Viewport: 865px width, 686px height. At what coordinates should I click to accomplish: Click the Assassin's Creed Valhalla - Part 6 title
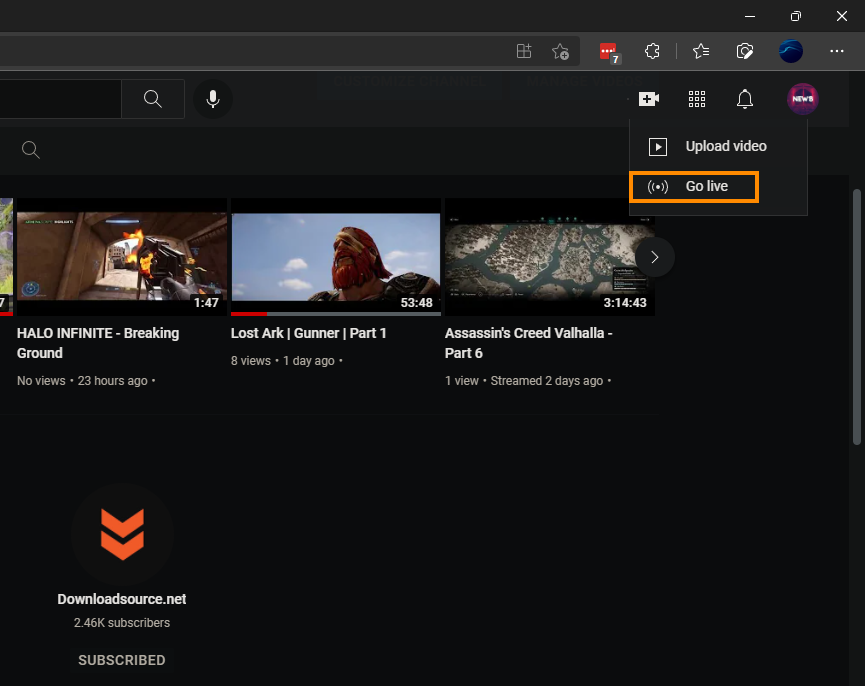click(528, 343)
